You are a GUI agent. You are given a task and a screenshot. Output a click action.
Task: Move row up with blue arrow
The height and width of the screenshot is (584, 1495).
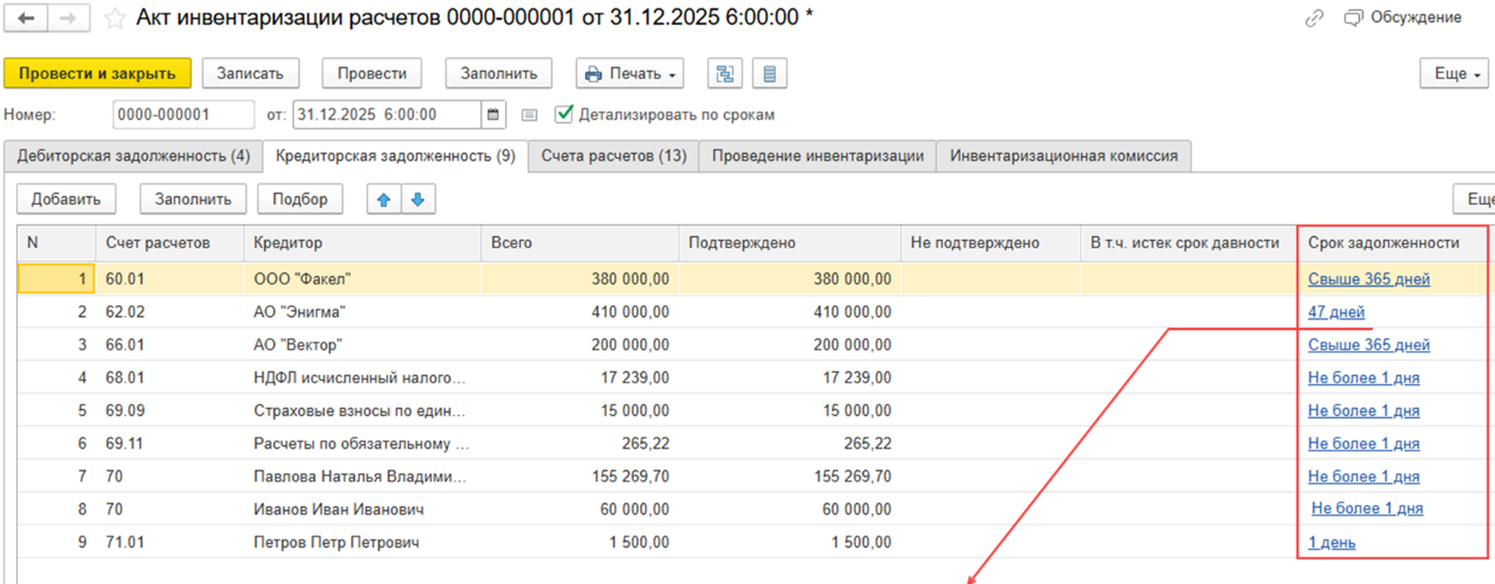383,199
